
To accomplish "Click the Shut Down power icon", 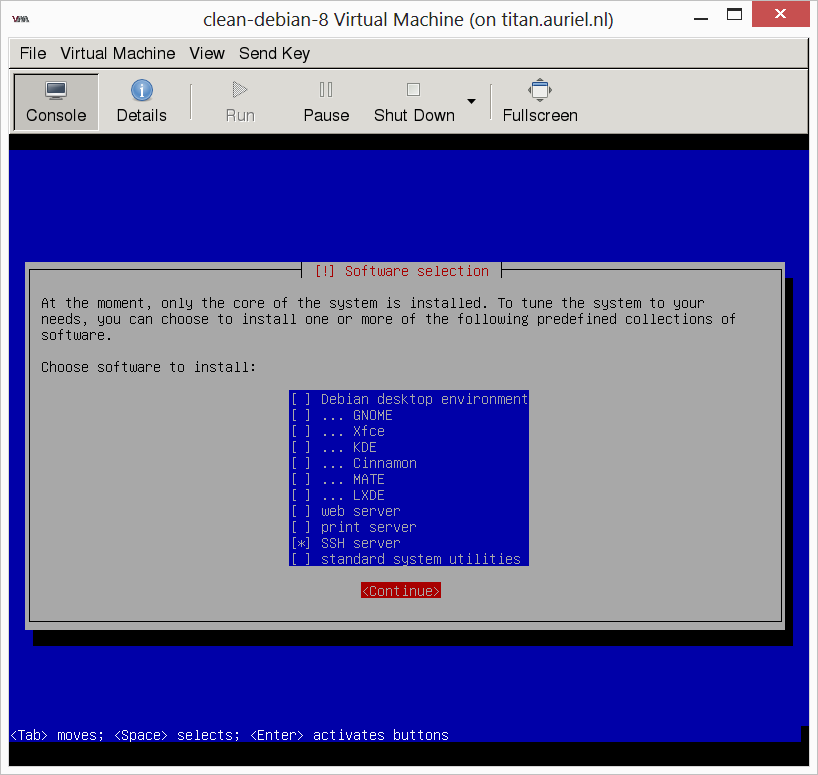I will (413, 91).
